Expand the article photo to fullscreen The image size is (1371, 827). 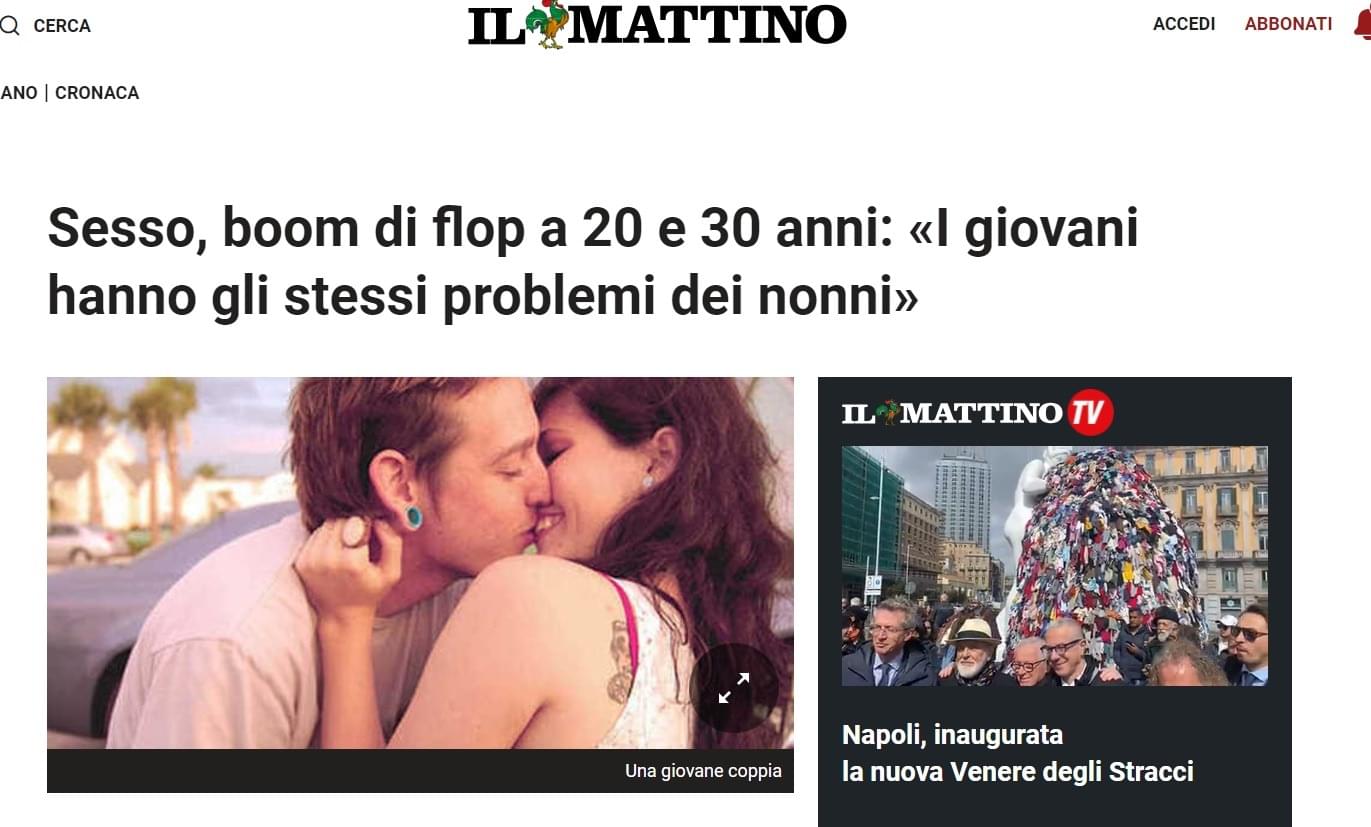coord(734,688)
